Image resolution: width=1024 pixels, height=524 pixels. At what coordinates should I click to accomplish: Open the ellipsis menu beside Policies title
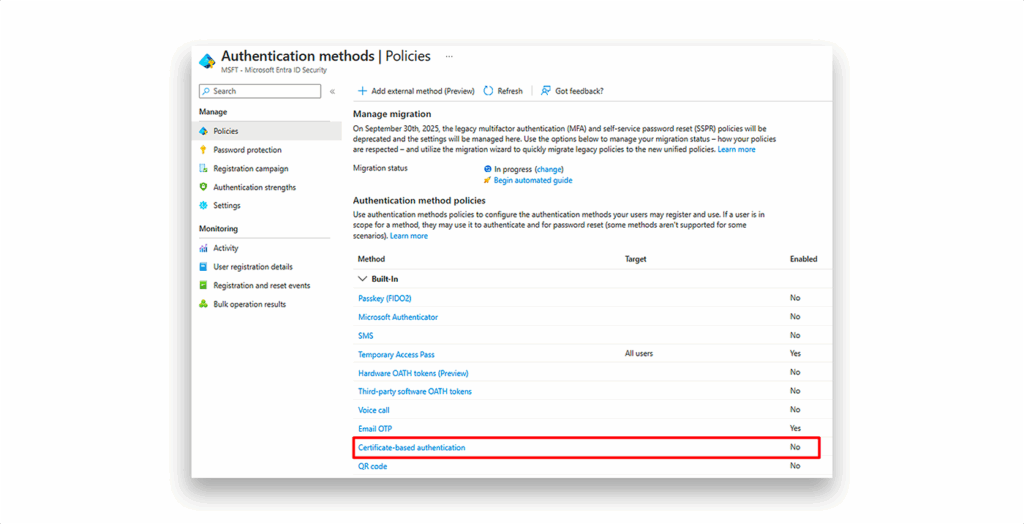click(449, 56)
